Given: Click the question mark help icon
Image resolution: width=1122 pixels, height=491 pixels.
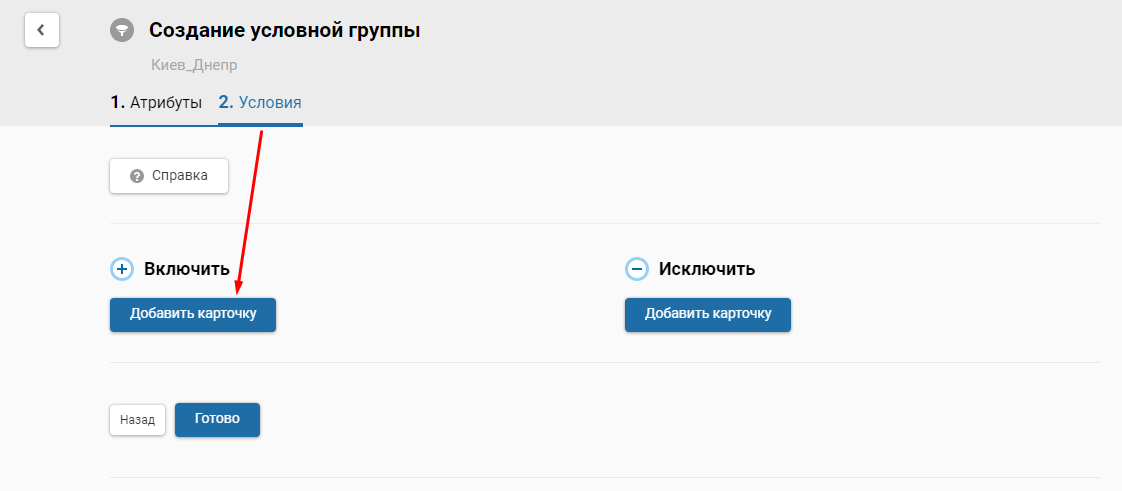Looking at the screenshot, I should point(137,176).
